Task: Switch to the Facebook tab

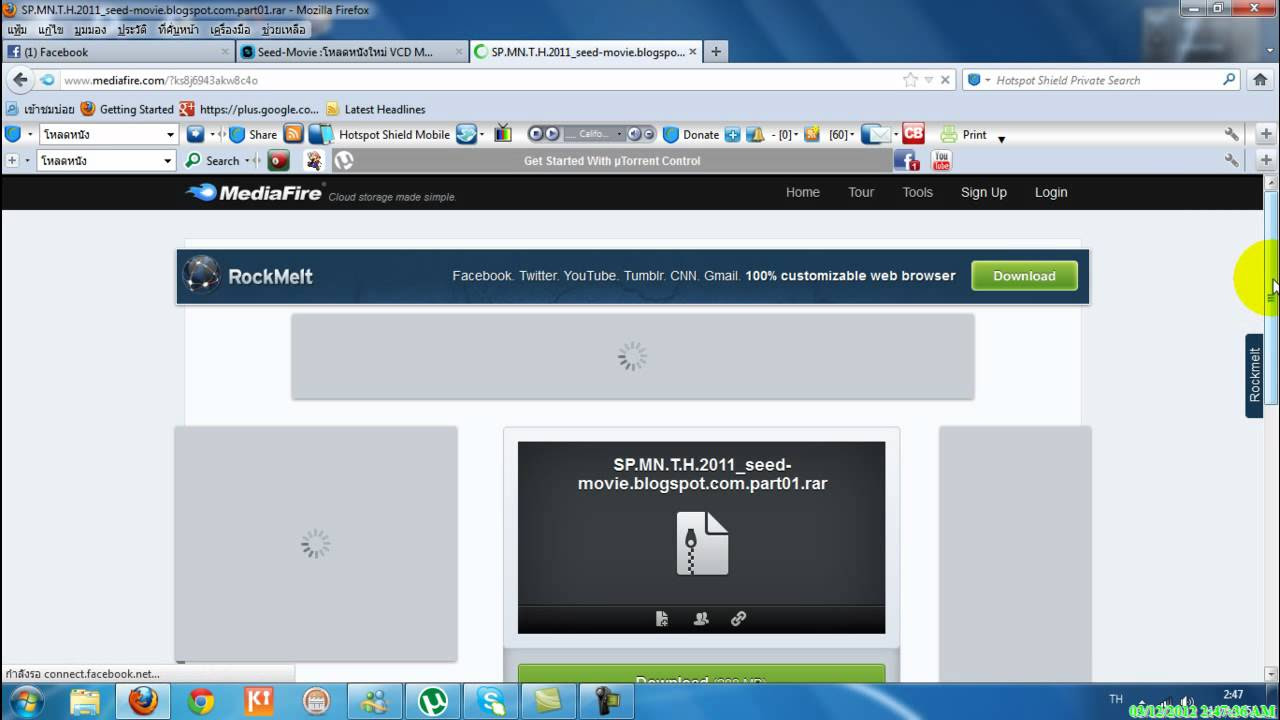Action: [x=118, y=52]
